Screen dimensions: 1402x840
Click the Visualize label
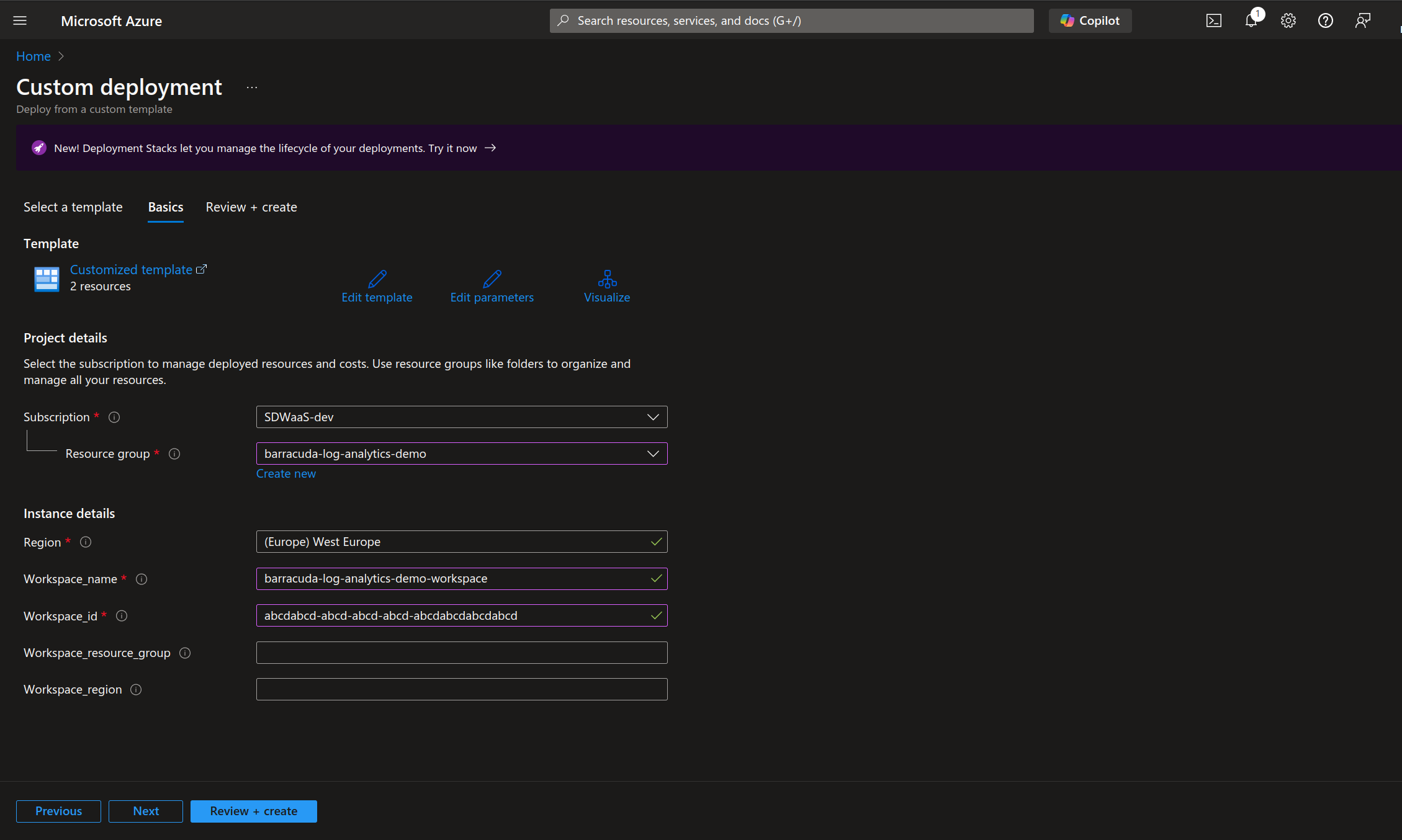607,297
